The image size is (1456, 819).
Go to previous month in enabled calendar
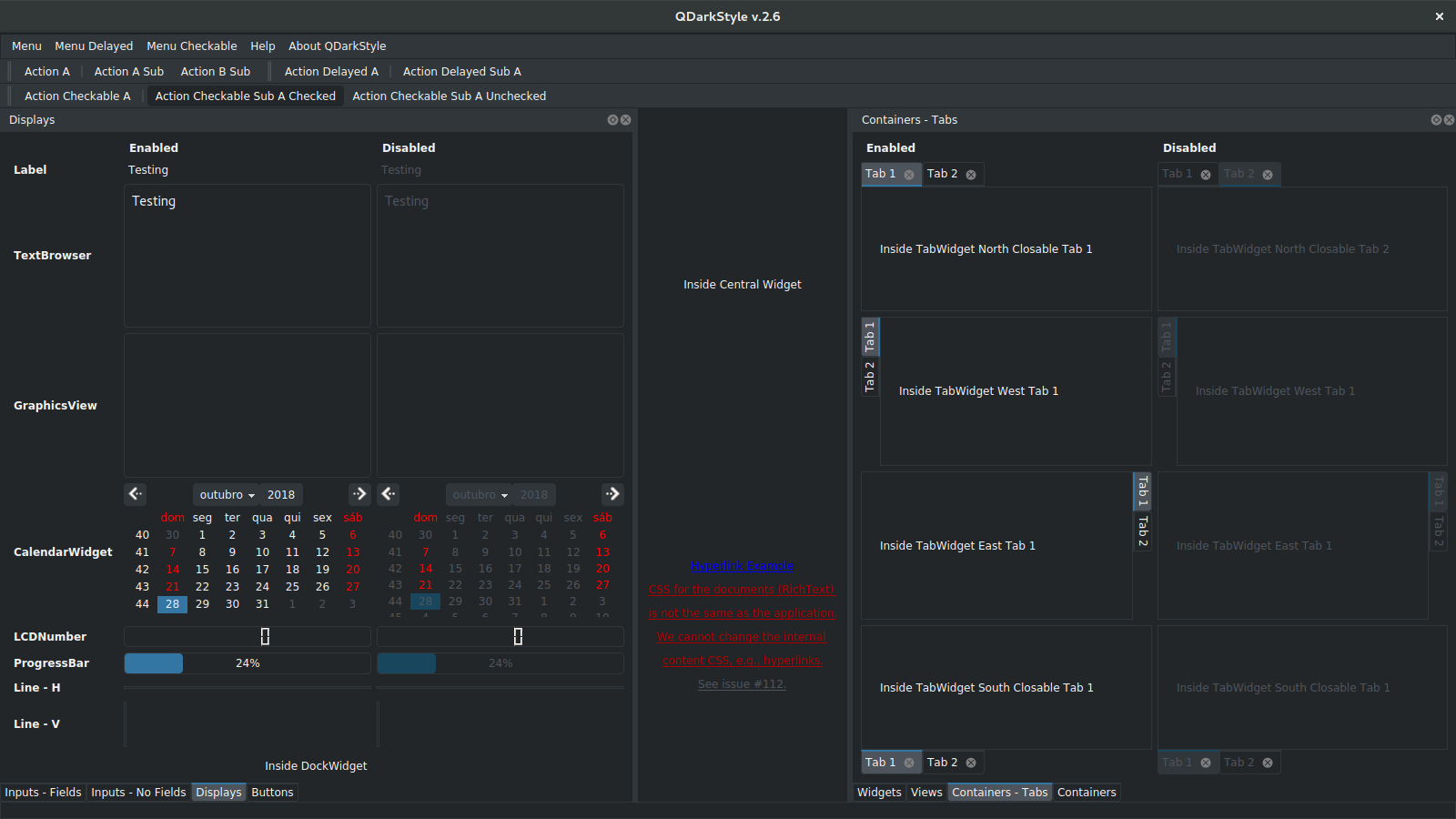click(x=135, y=493)
